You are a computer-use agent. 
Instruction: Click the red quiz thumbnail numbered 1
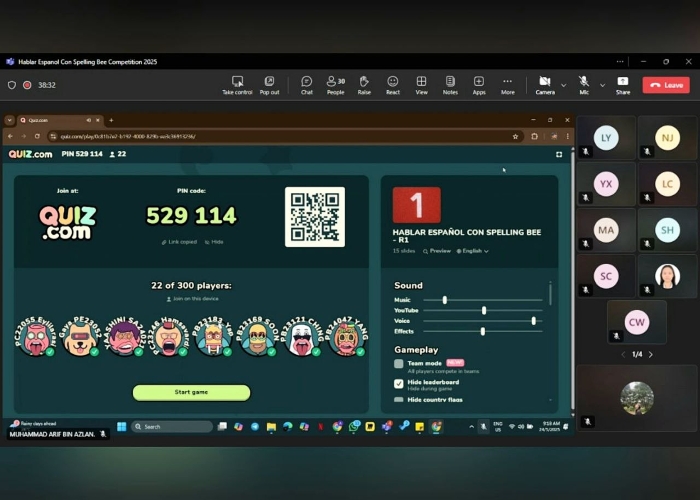coord(417,205)
